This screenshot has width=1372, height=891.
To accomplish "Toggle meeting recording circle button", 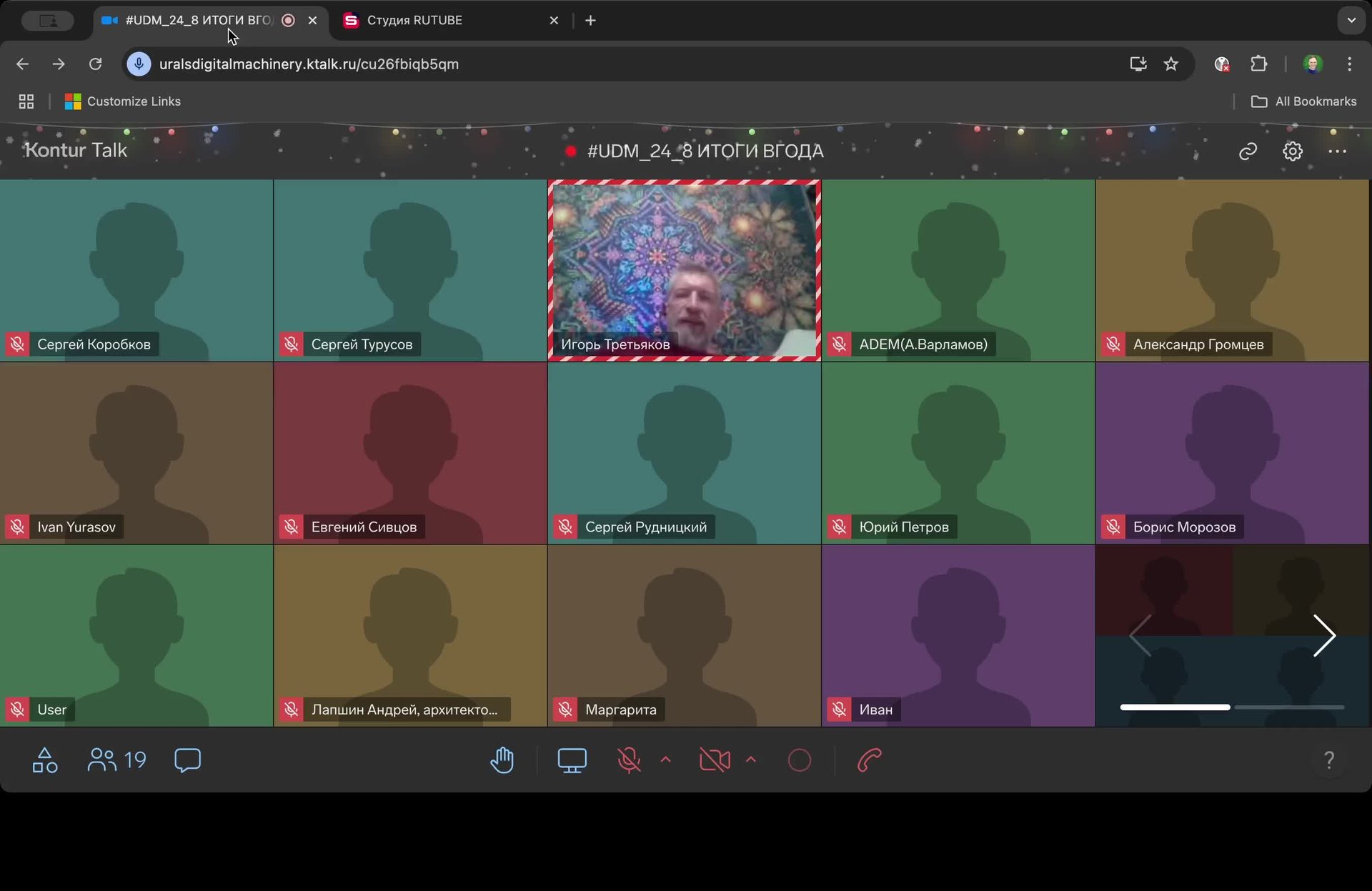I will point(799,760).
